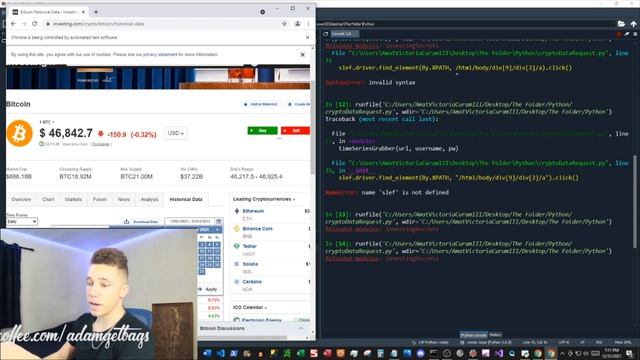
Task: Click the Spyder console vertical scrollbar
Action: pyautogui.click(x=635, y=201)
